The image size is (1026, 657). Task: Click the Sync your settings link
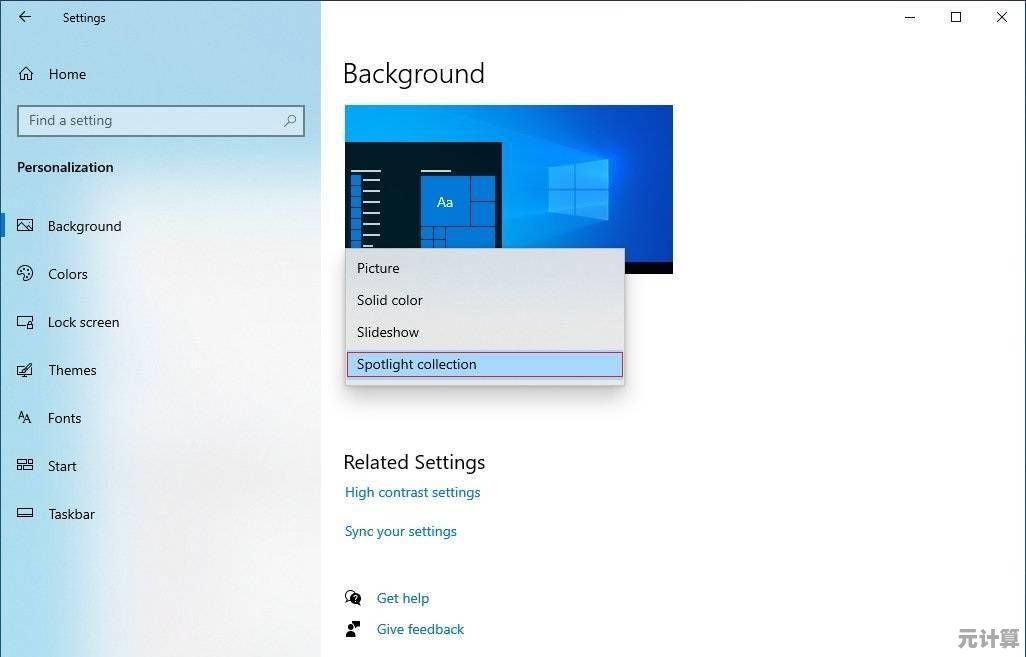(x=400, y=531)
